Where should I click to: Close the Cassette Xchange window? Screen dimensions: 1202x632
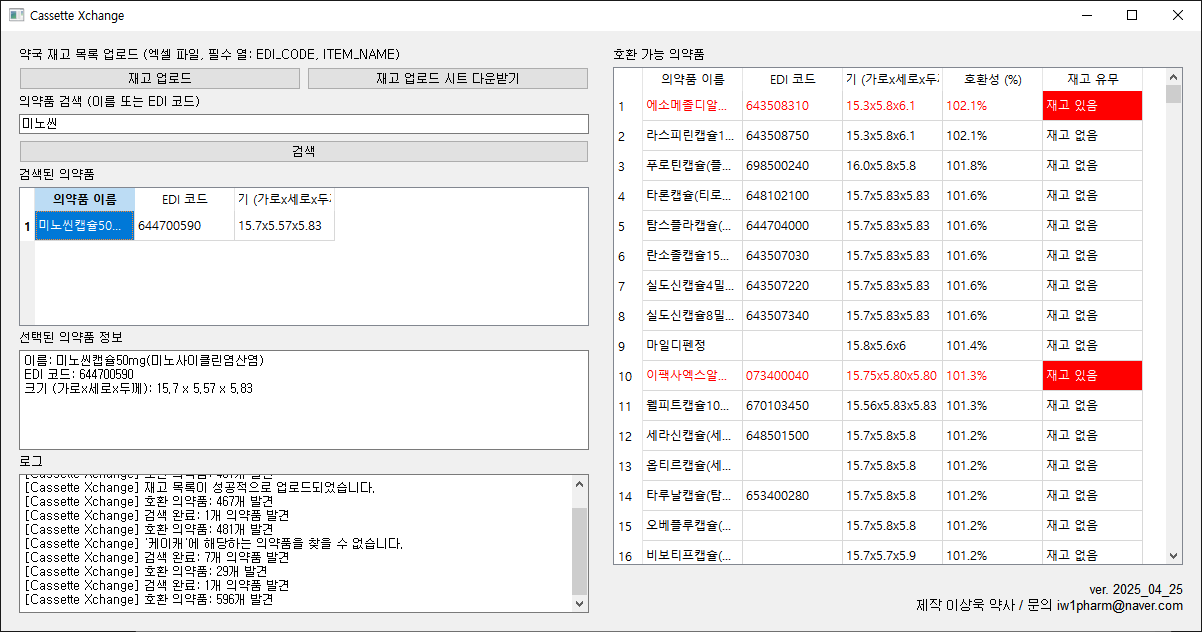pyautogui.click(x=1178, y=15)
